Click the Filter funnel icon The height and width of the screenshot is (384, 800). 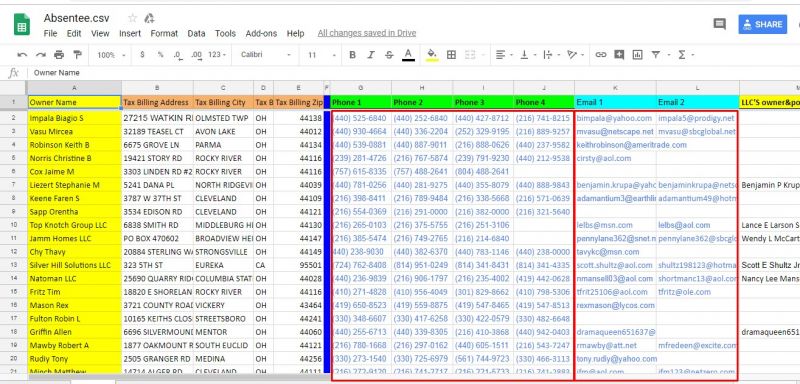pos(656,55)
